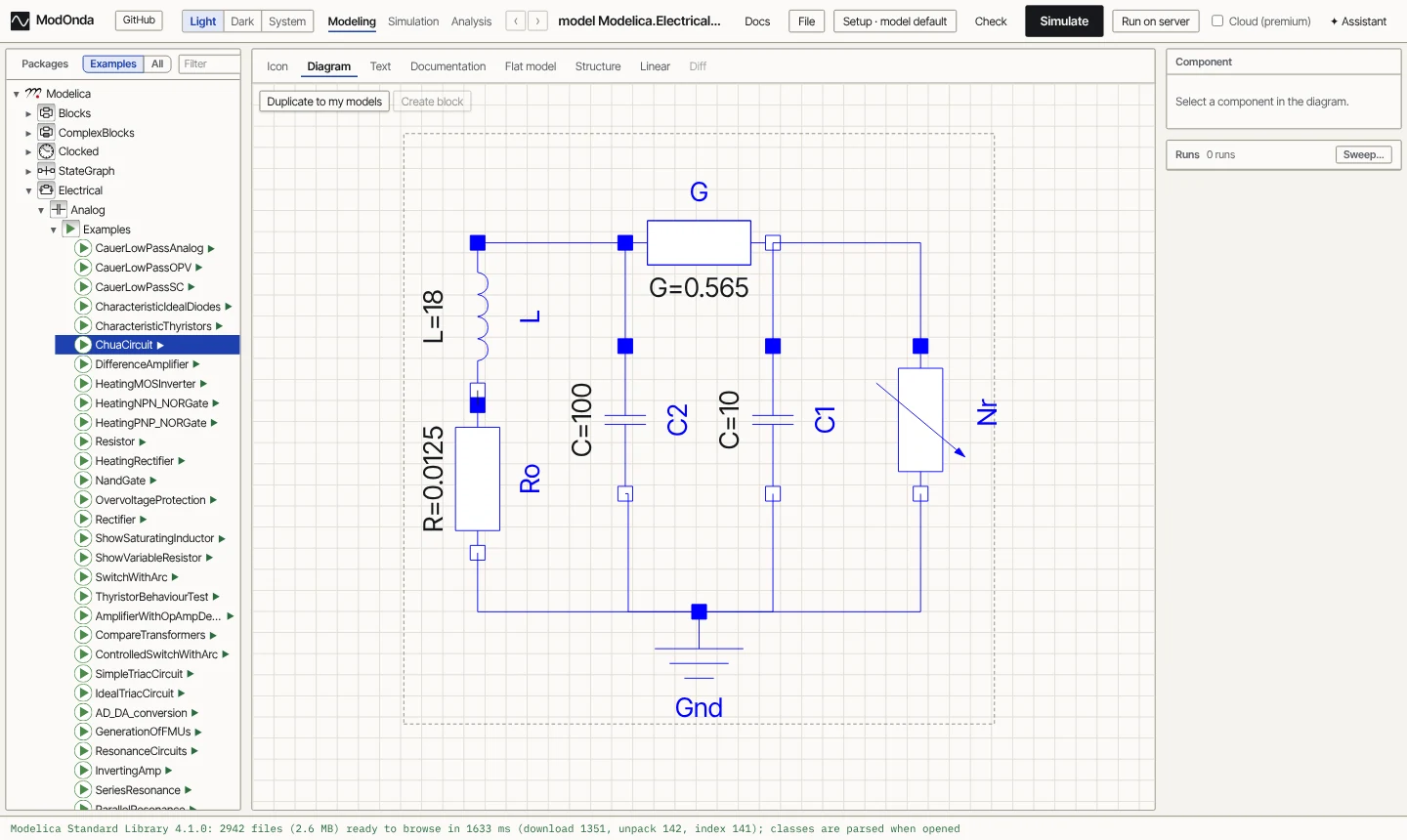The height and width of the screenshot is (840, 1407).
Task: Collapse the Examples tree node
Action: point(53,230)
